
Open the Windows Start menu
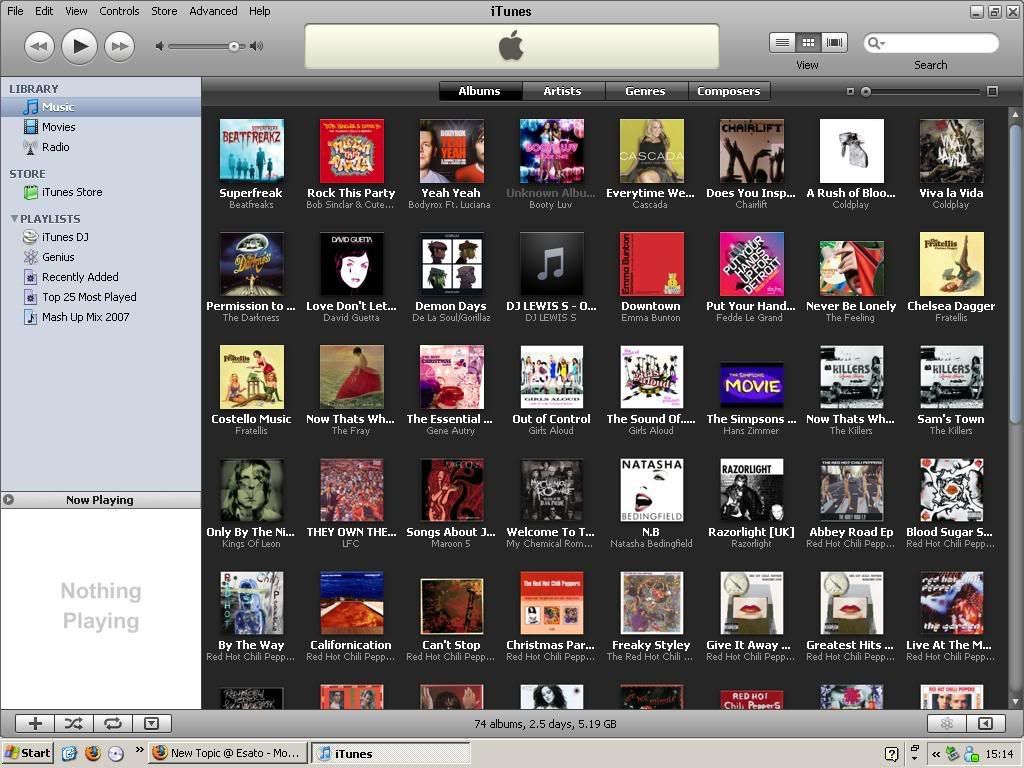pyautogui.click(x=28, y=753)
